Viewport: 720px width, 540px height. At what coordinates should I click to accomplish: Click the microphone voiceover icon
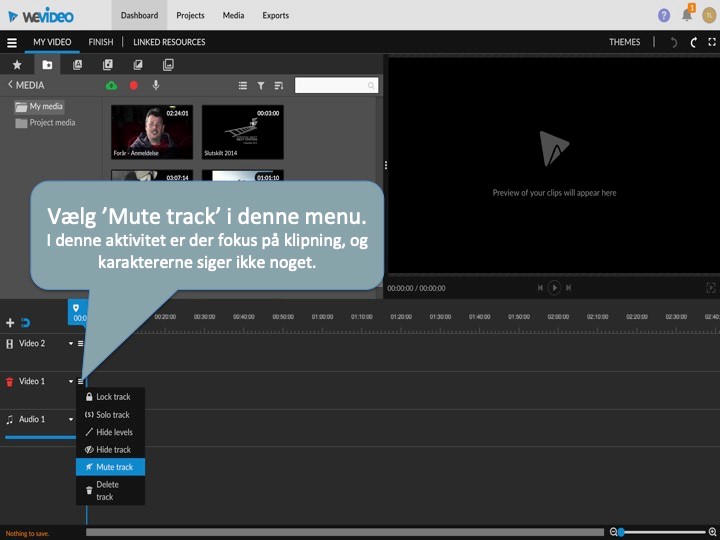(156, 85)
